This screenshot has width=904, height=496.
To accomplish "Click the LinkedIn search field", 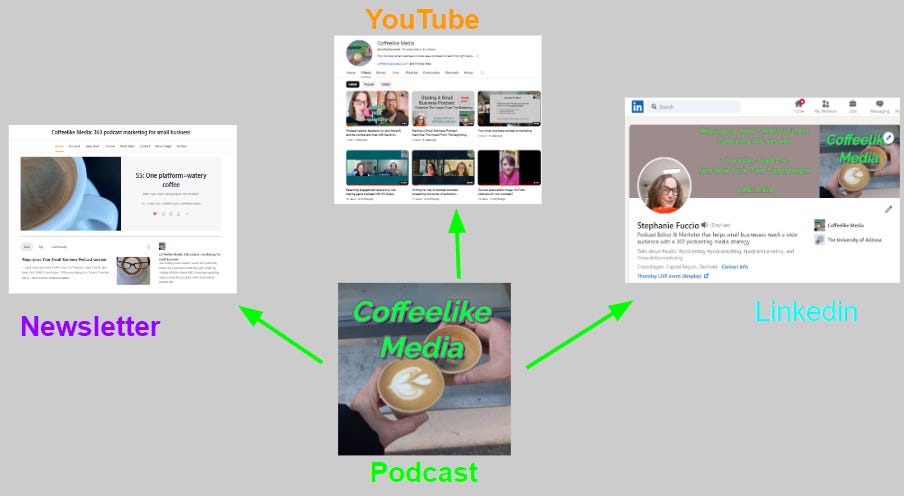I will pos(694,107).
